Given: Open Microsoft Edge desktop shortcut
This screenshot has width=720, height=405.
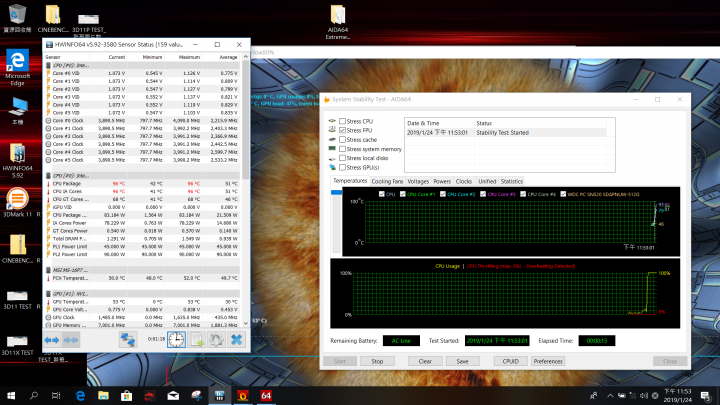Looking at the screenshot, I should pyautogui.click(x=17, y=65).
